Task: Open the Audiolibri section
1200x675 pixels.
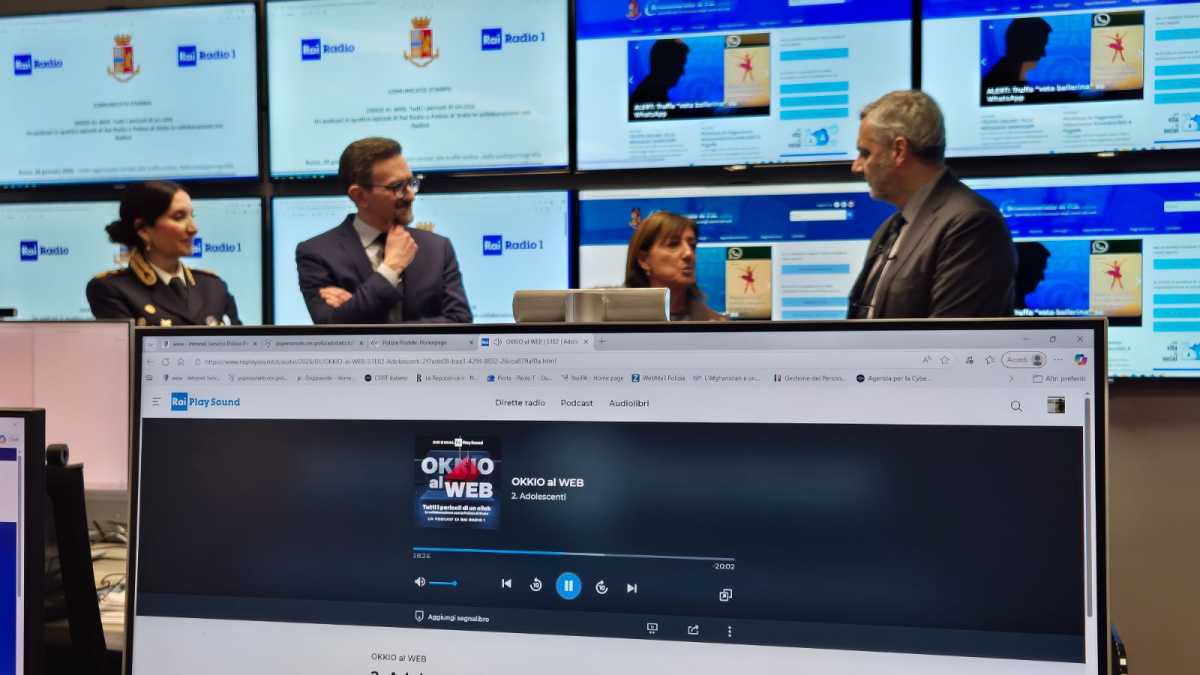Action: point(629,404)
